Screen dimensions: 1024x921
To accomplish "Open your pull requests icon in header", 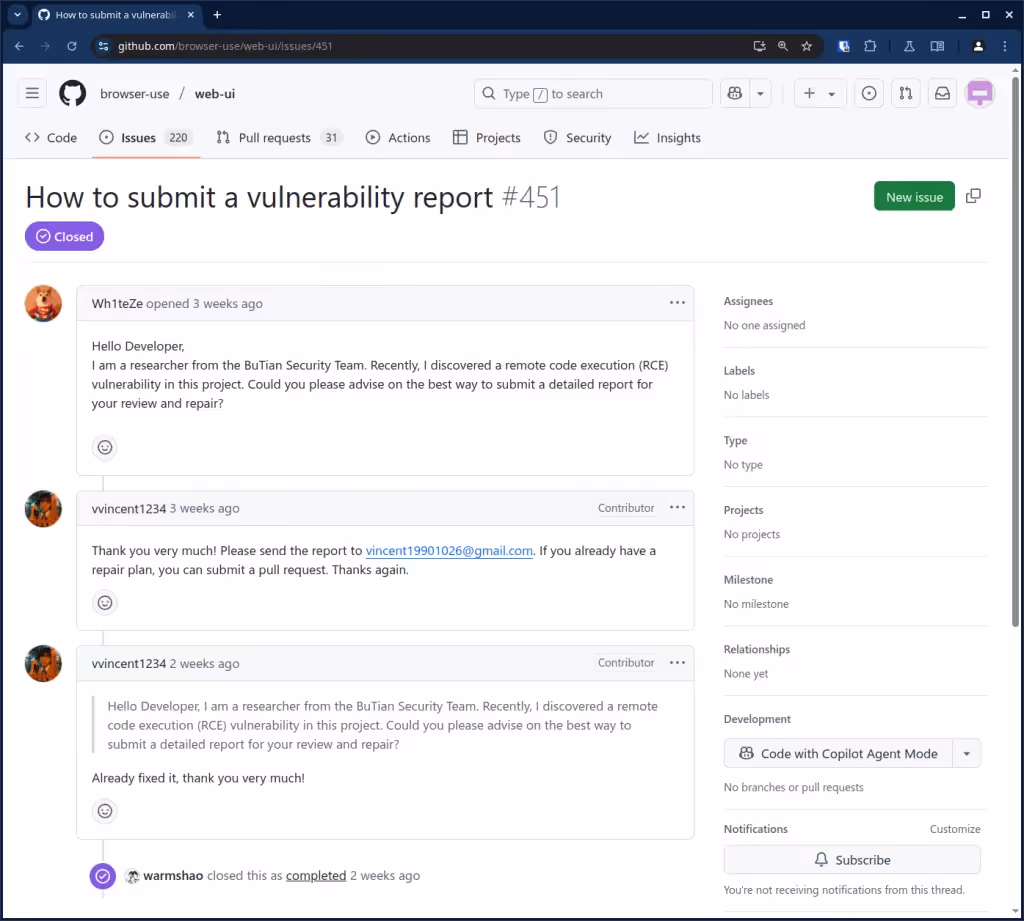I will (x=905, y=93).
